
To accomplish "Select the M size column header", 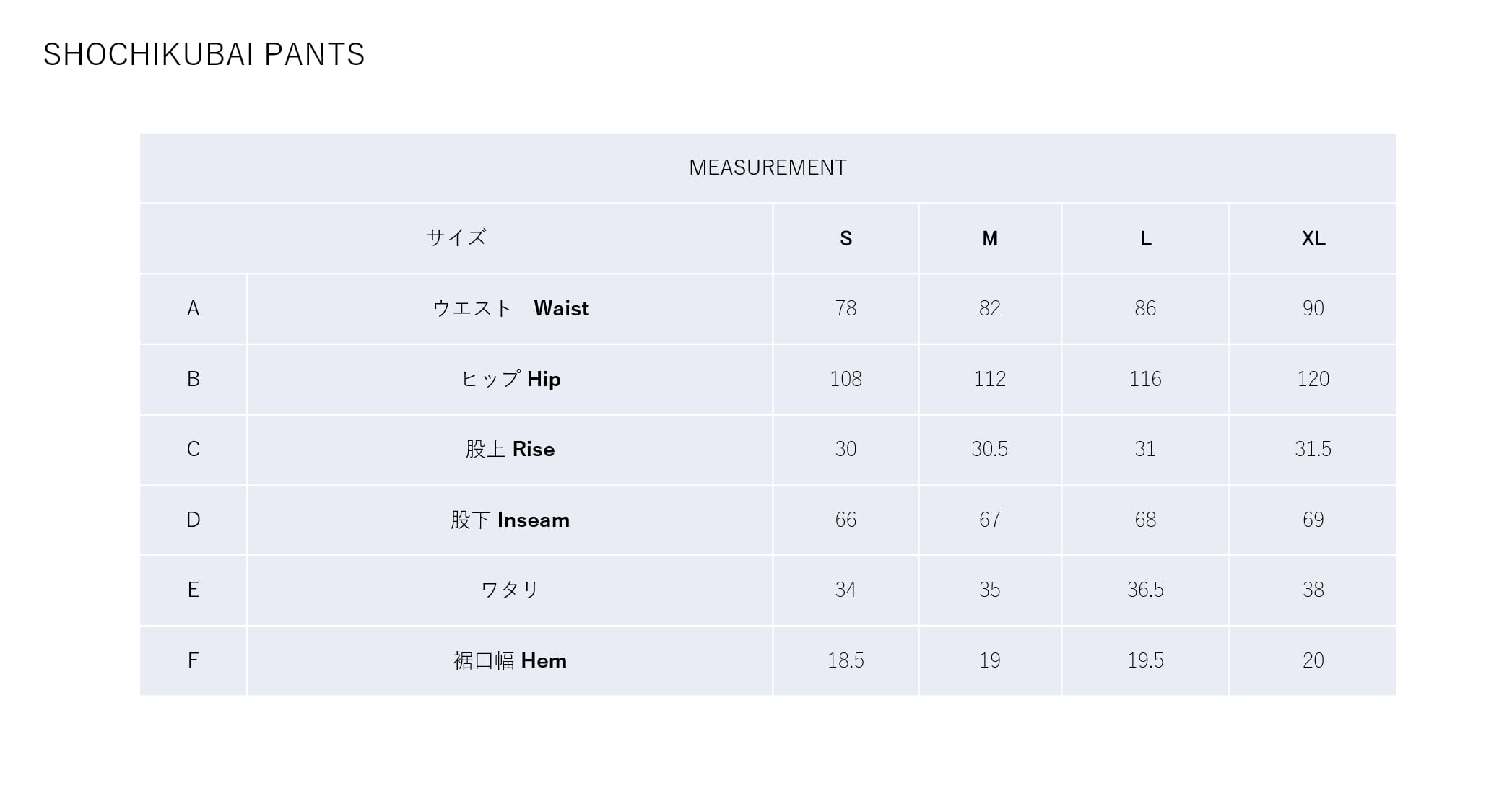I will coord(989,238).
